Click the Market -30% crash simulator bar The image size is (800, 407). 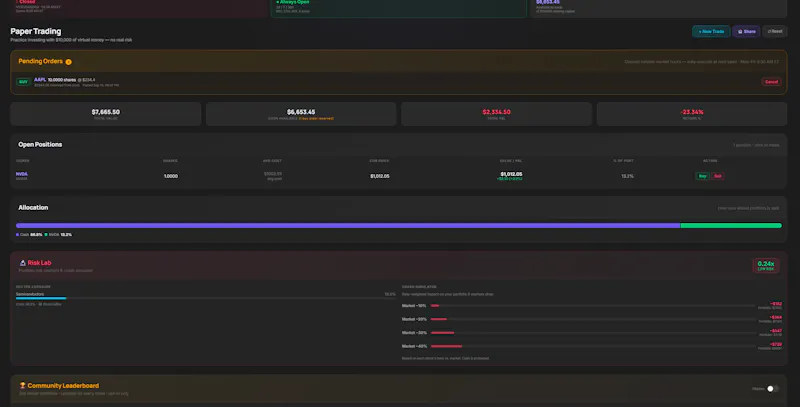[x=592, y=333]
